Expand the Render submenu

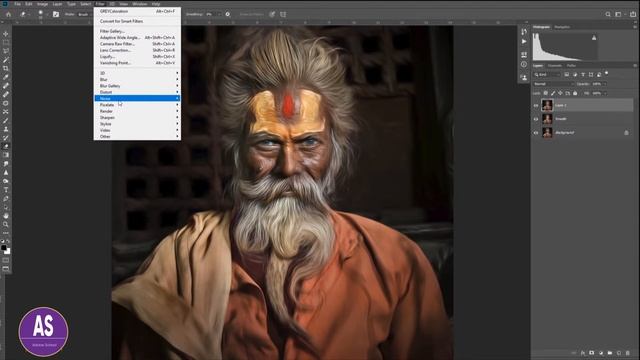pos(138,111)
